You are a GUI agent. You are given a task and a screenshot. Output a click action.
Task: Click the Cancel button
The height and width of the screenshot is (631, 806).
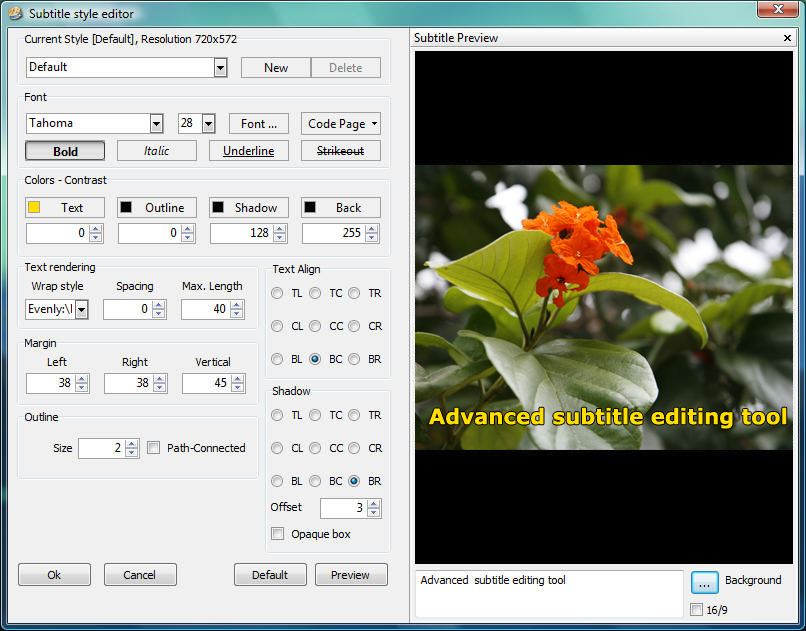pyautogui.click(x=140, y=574)
